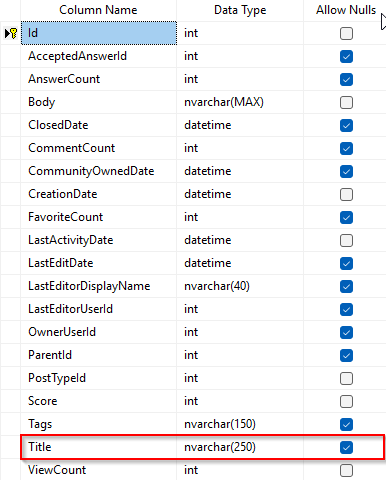386x480 pixels.
Task: Click the Allow Nulls header
Action: pos(345,10)
